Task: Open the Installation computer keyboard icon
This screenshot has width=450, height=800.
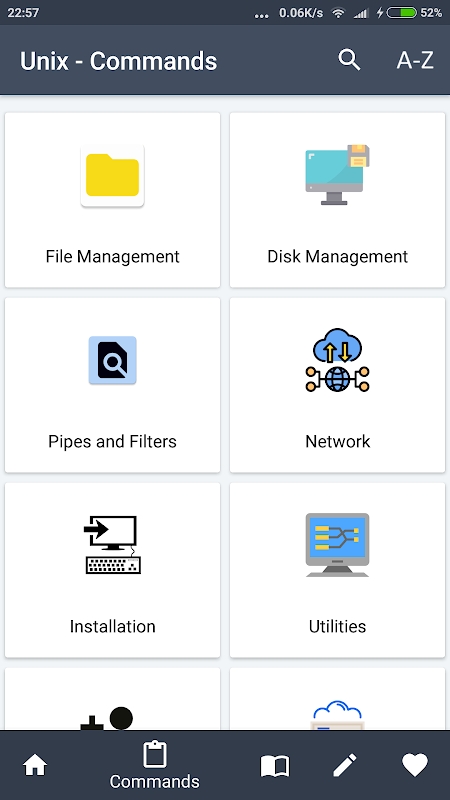Action: pyautogui.click(x=112, y=545)
